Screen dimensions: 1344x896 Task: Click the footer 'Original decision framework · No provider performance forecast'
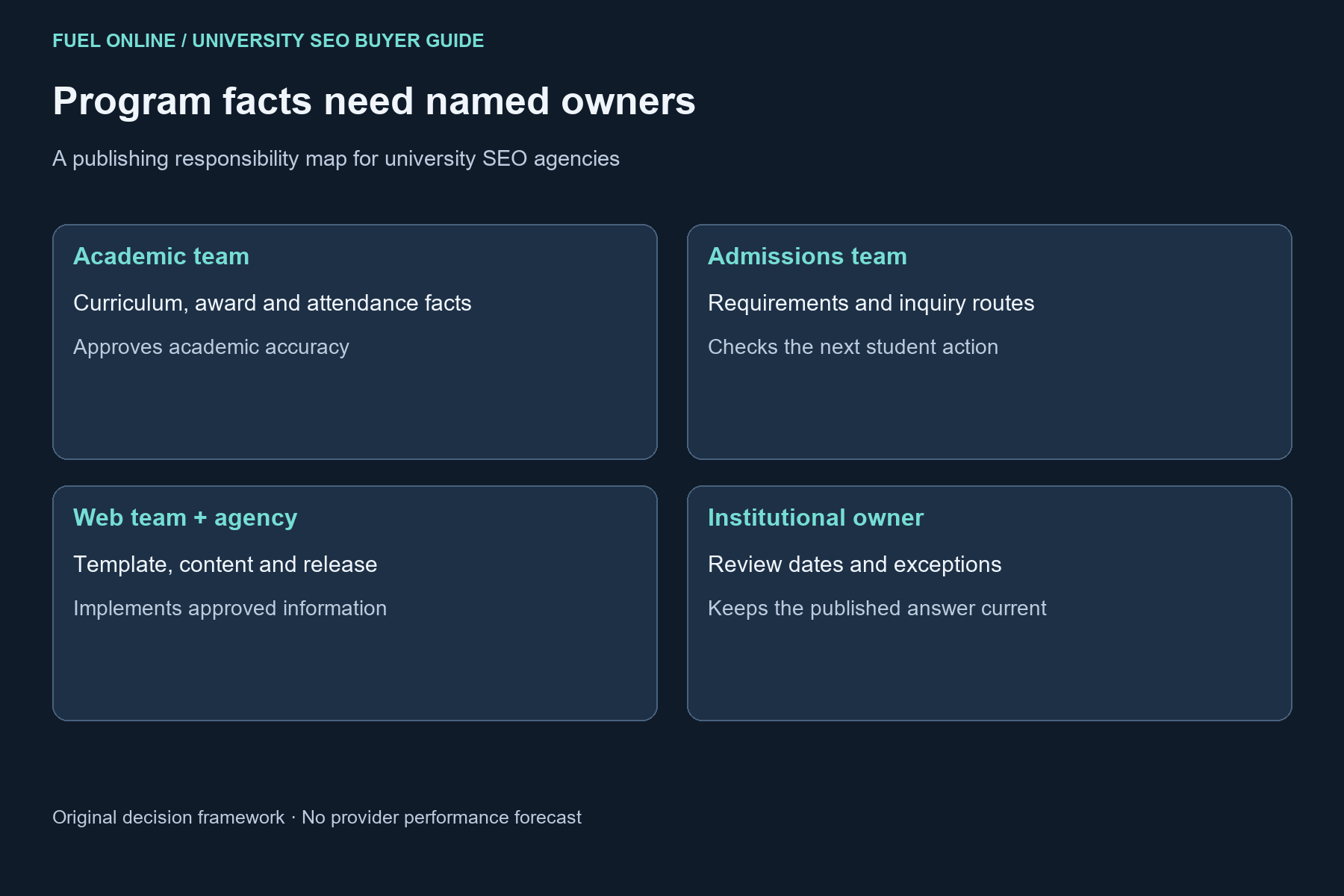point(317,818)
